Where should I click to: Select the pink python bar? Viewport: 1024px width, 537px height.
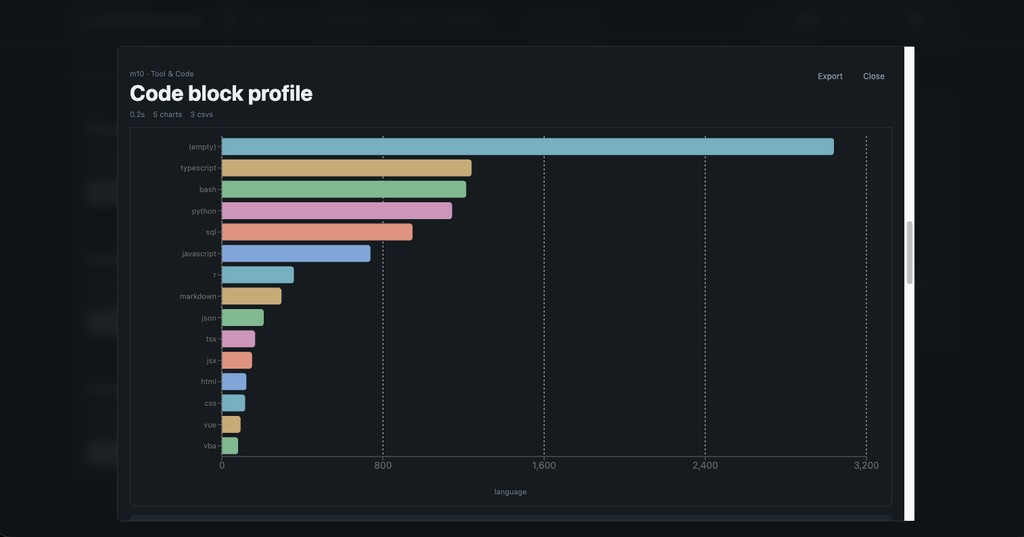336,211
